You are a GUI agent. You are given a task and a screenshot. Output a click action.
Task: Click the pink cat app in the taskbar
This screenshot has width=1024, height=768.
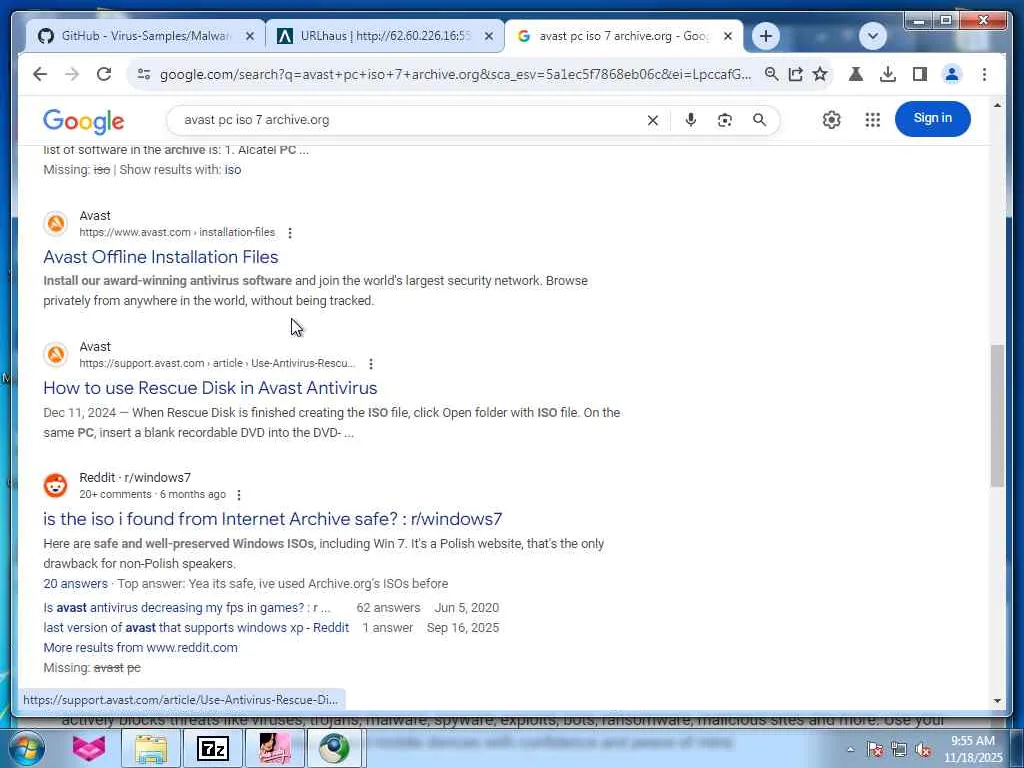pyautogui.click(x=89, y=748)
